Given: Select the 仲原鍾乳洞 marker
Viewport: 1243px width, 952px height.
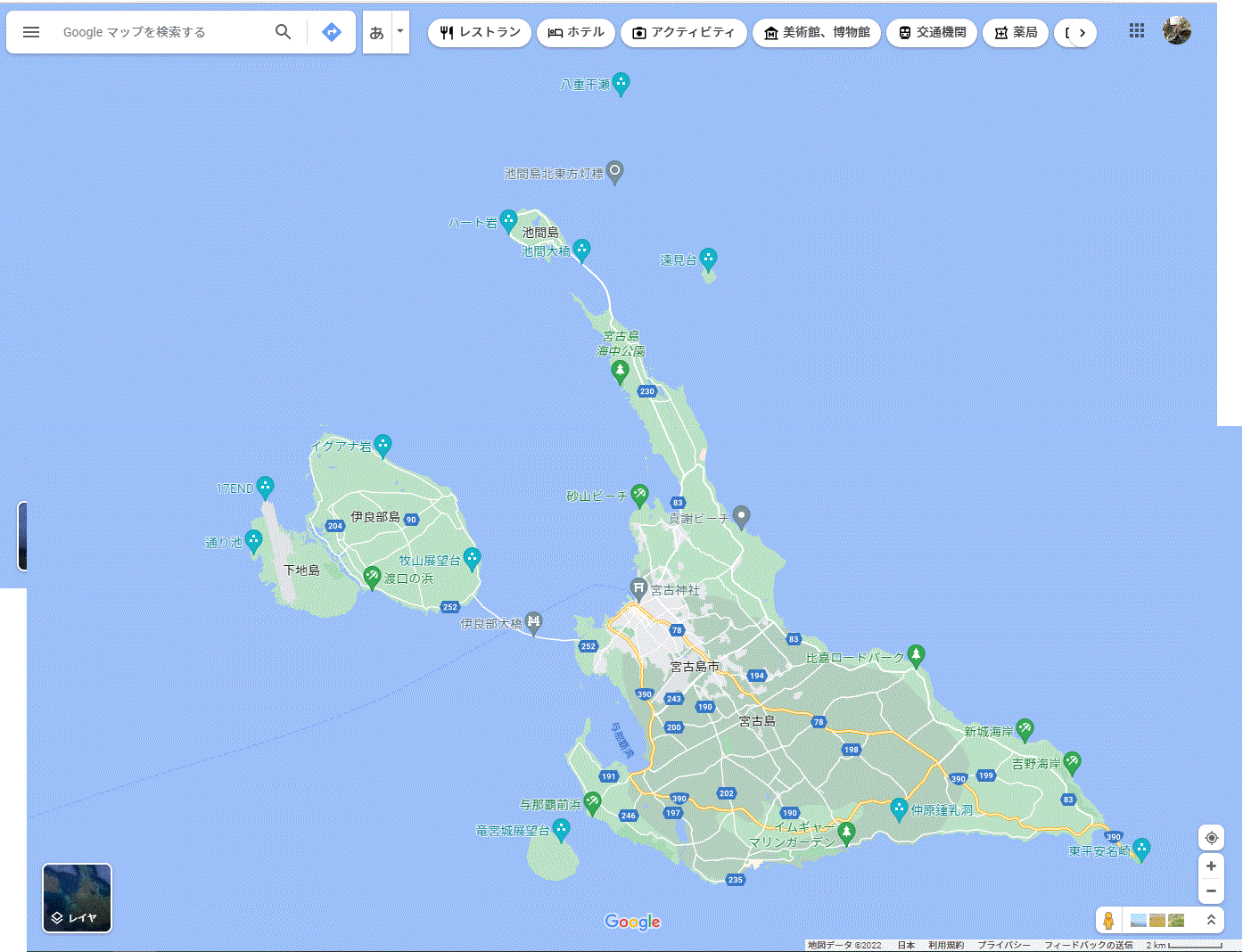Looking at the screenshot, I should click(899, 808).
